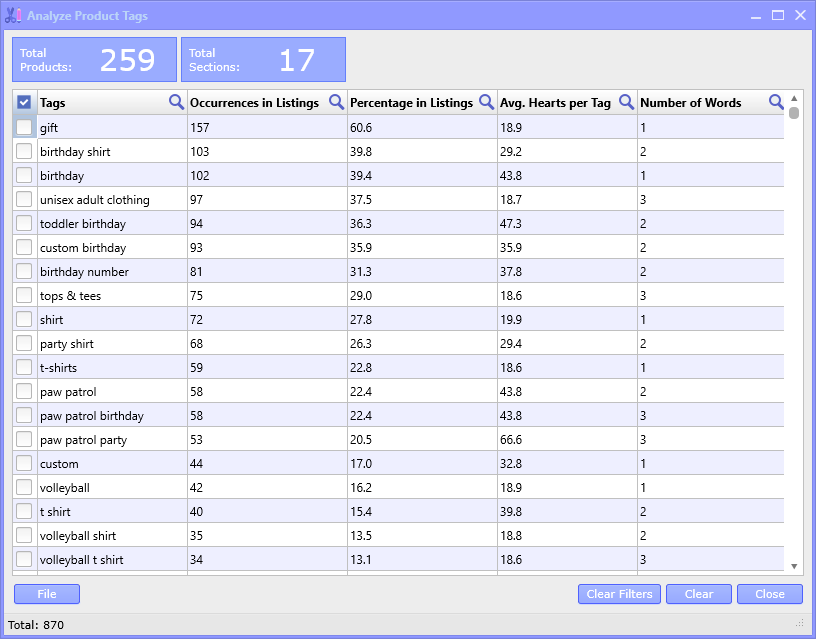This screenshot has height=639, width=816.
Task: Click the Clear button
Action: click(x=699, y=594)
